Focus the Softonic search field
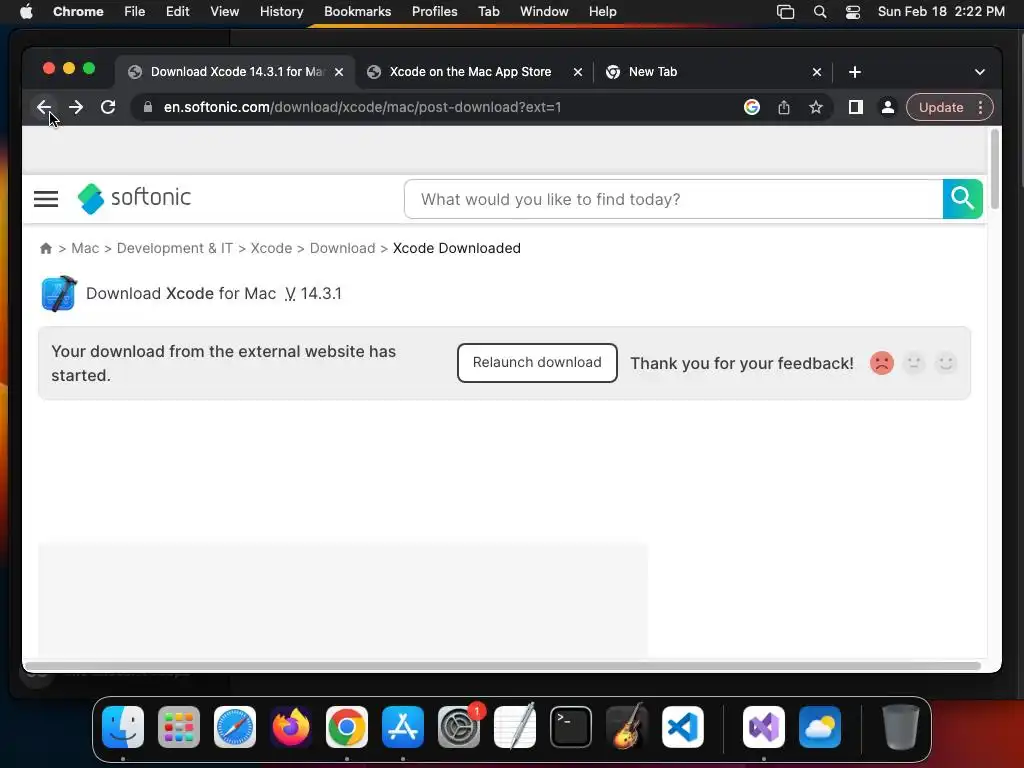Image resolution: width=1024 pixels, height=768 pixels. [673, 199]
